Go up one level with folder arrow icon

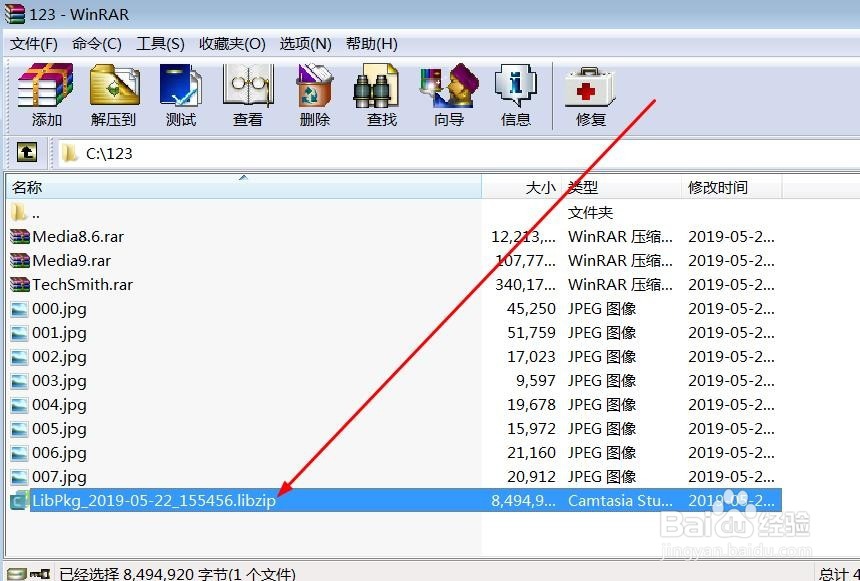(26, 152)
